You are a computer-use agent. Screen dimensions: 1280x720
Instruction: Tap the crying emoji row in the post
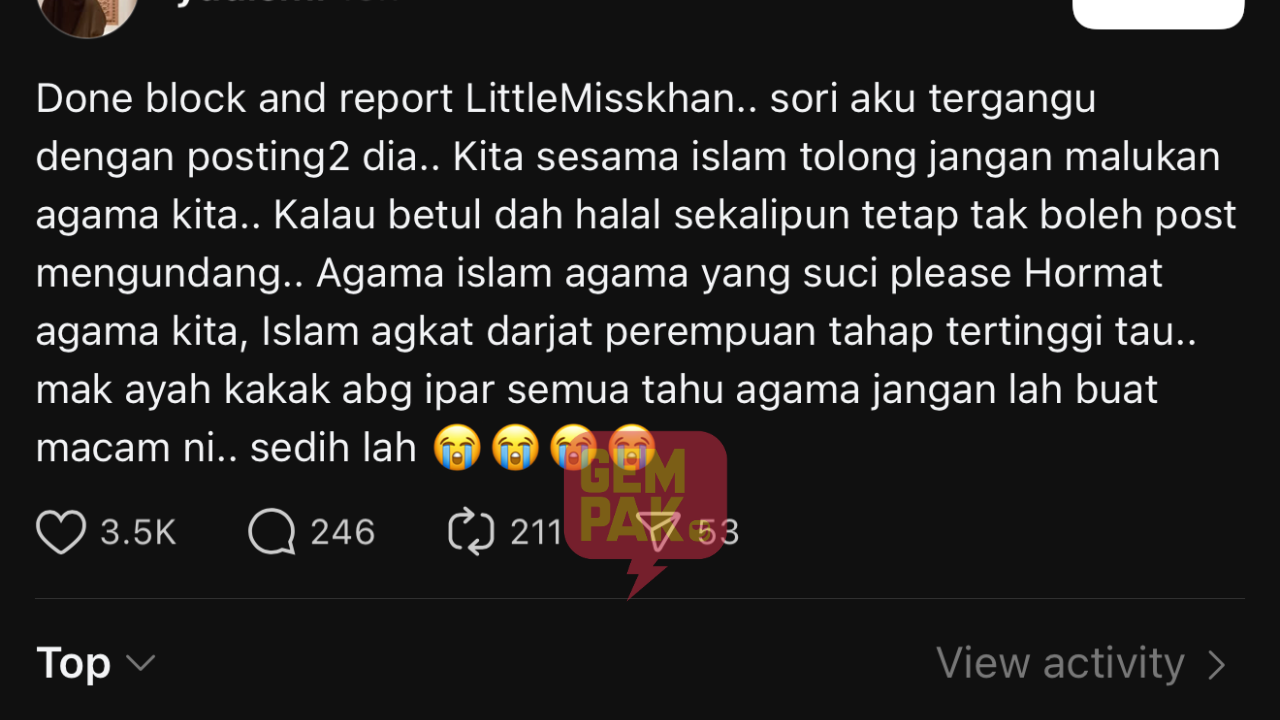pos(545,447)
